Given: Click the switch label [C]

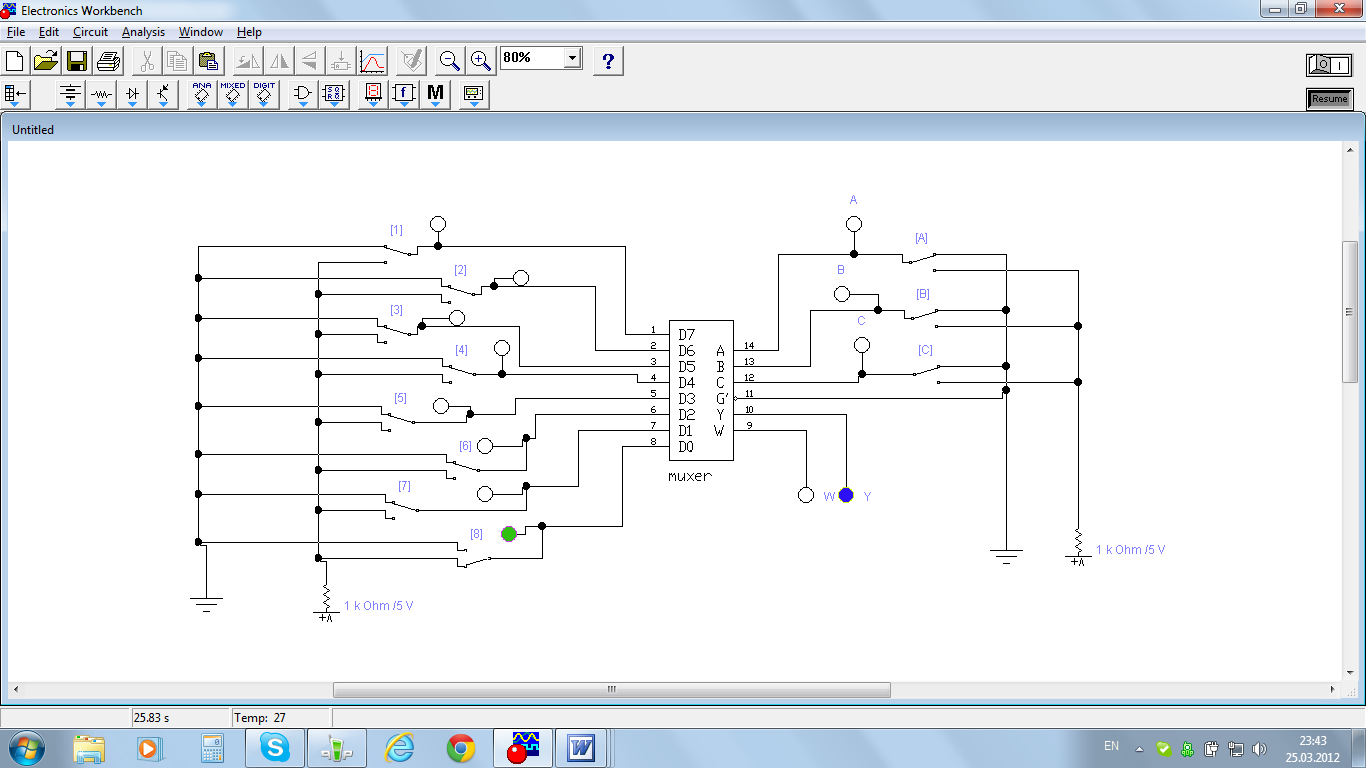Looking at the screenshot, I should [925, 350].
